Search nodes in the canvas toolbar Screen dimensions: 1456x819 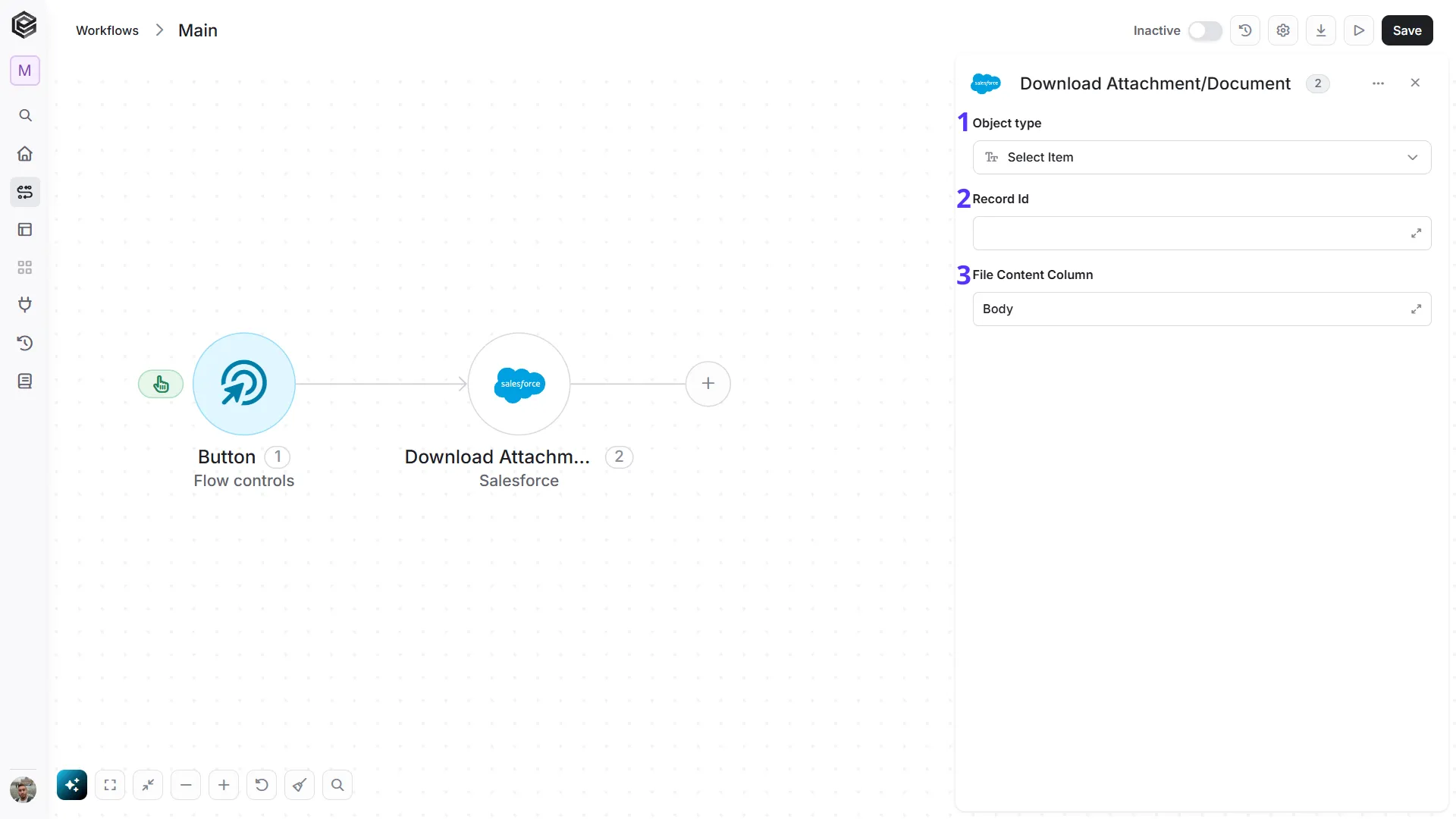pyautogui.click(x=337, y=785)
